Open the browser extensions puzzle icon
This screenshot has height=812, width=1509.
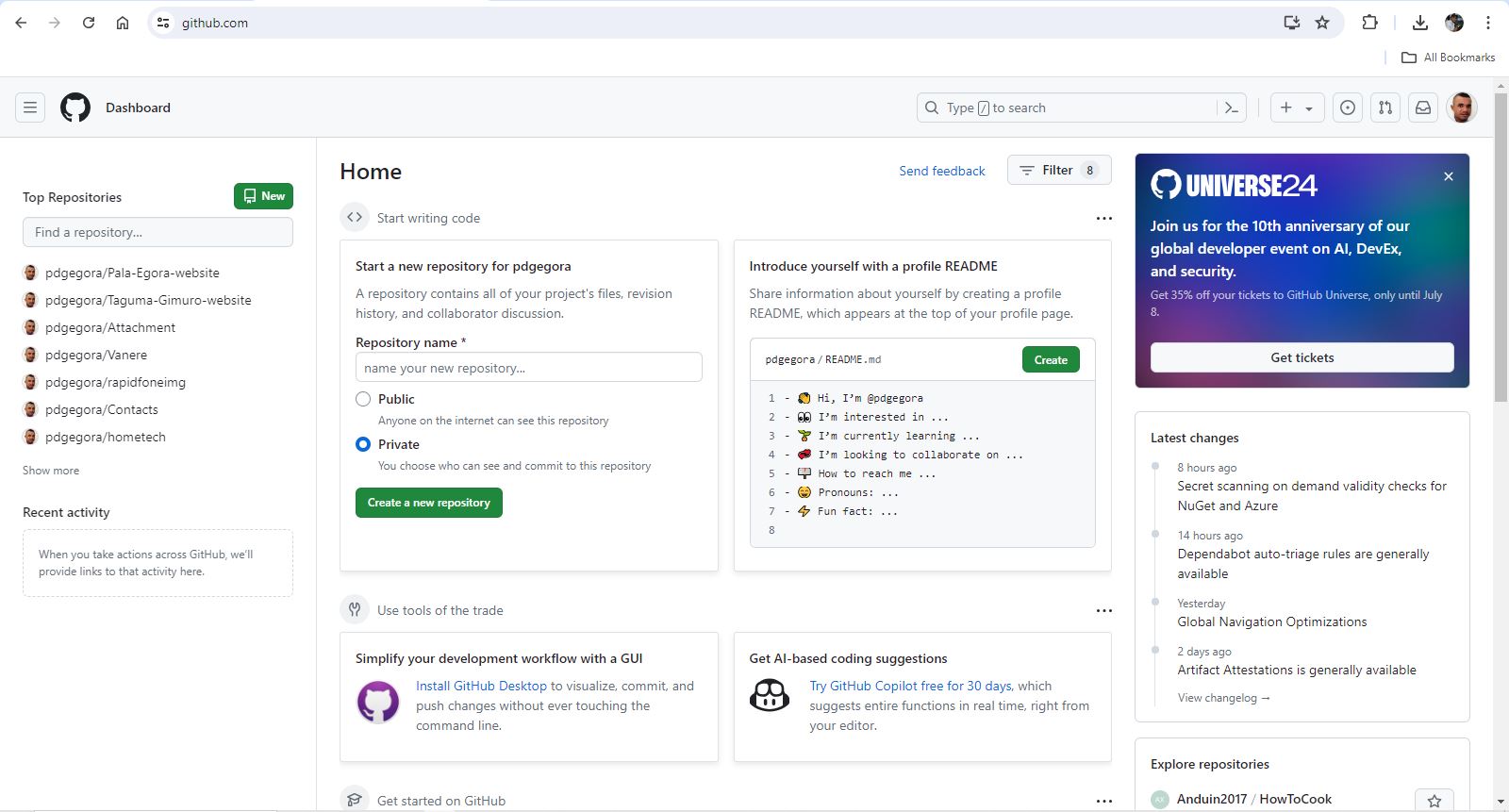click(x=1370, y=23)
